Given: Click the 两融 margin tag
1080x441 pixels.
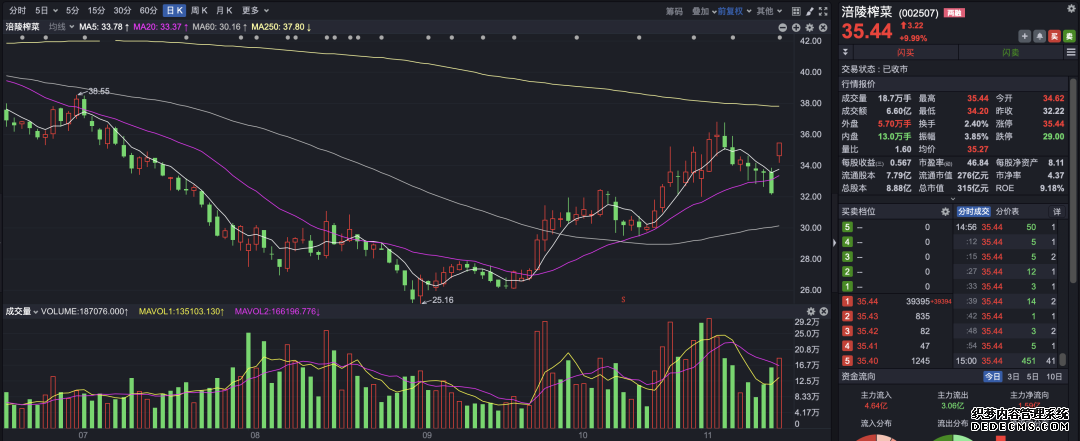Looking at the screenshot, I should click(954, 13).
